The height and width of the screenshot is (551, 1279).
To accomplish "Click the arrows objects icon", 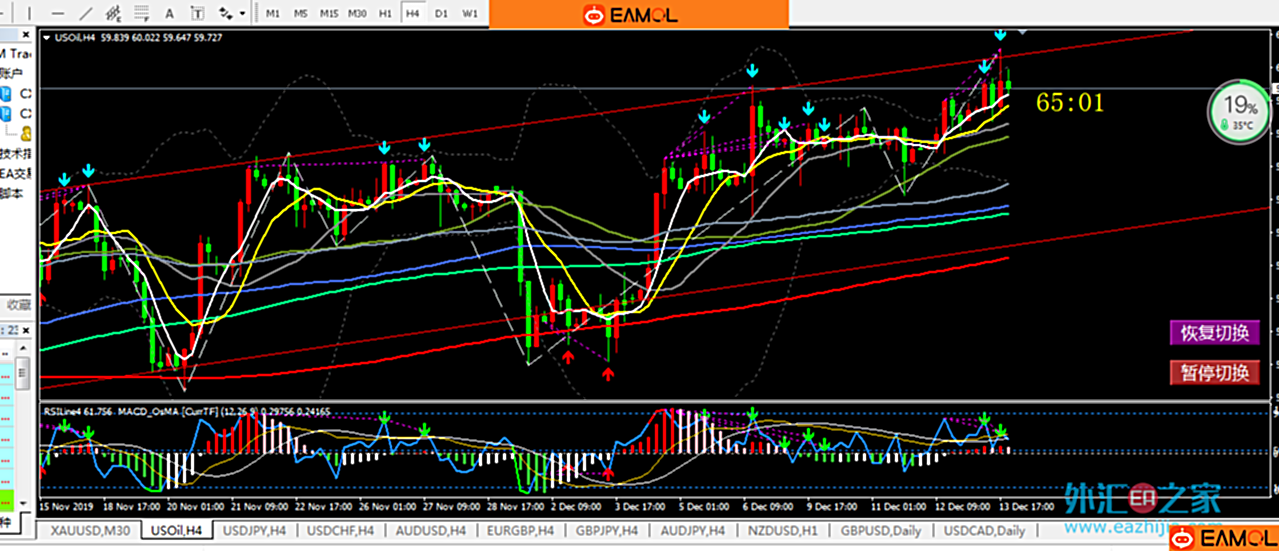I will click(225, 14).
